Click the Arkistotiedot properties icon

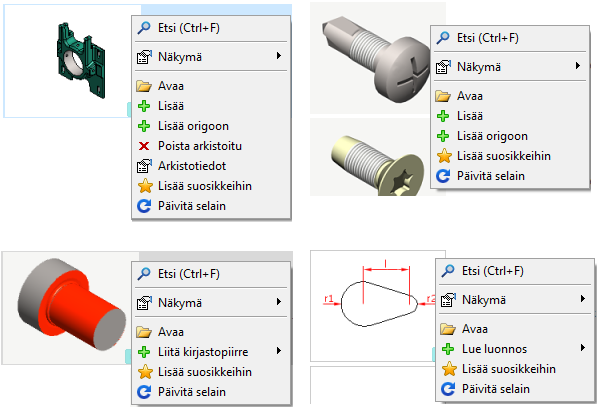pos(142,166)
